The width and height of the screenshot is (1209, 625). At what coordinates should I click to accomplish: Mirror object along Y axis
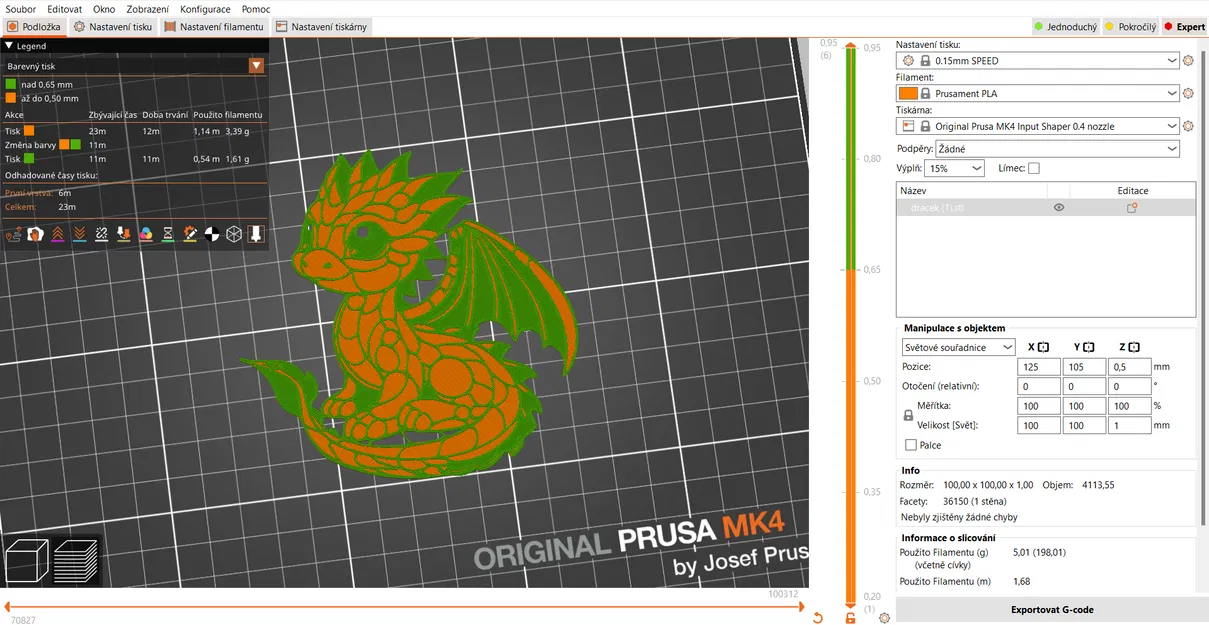[x=1088, y=347]
